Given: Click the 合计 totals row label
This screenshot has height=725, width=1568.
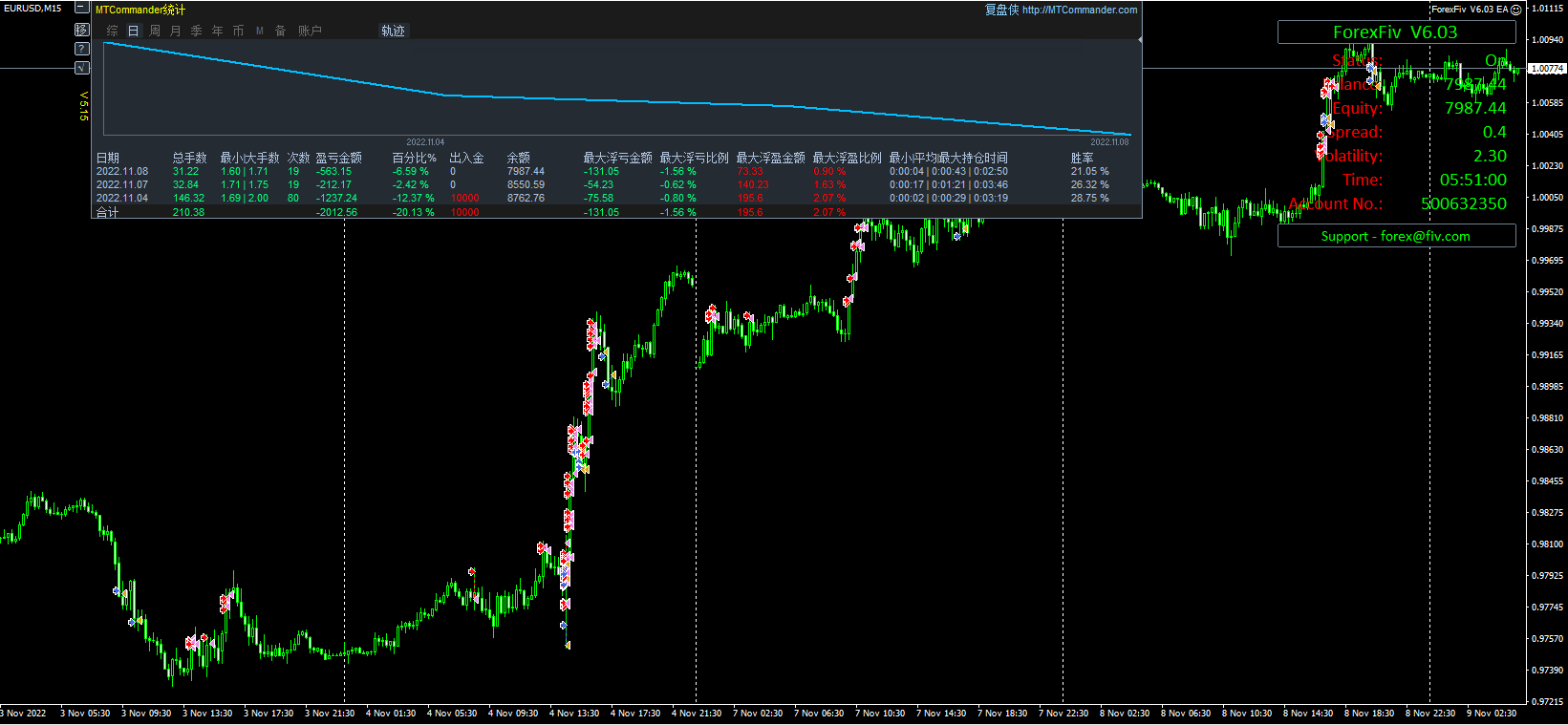Looking at the screenshot, I should point(108,212).
